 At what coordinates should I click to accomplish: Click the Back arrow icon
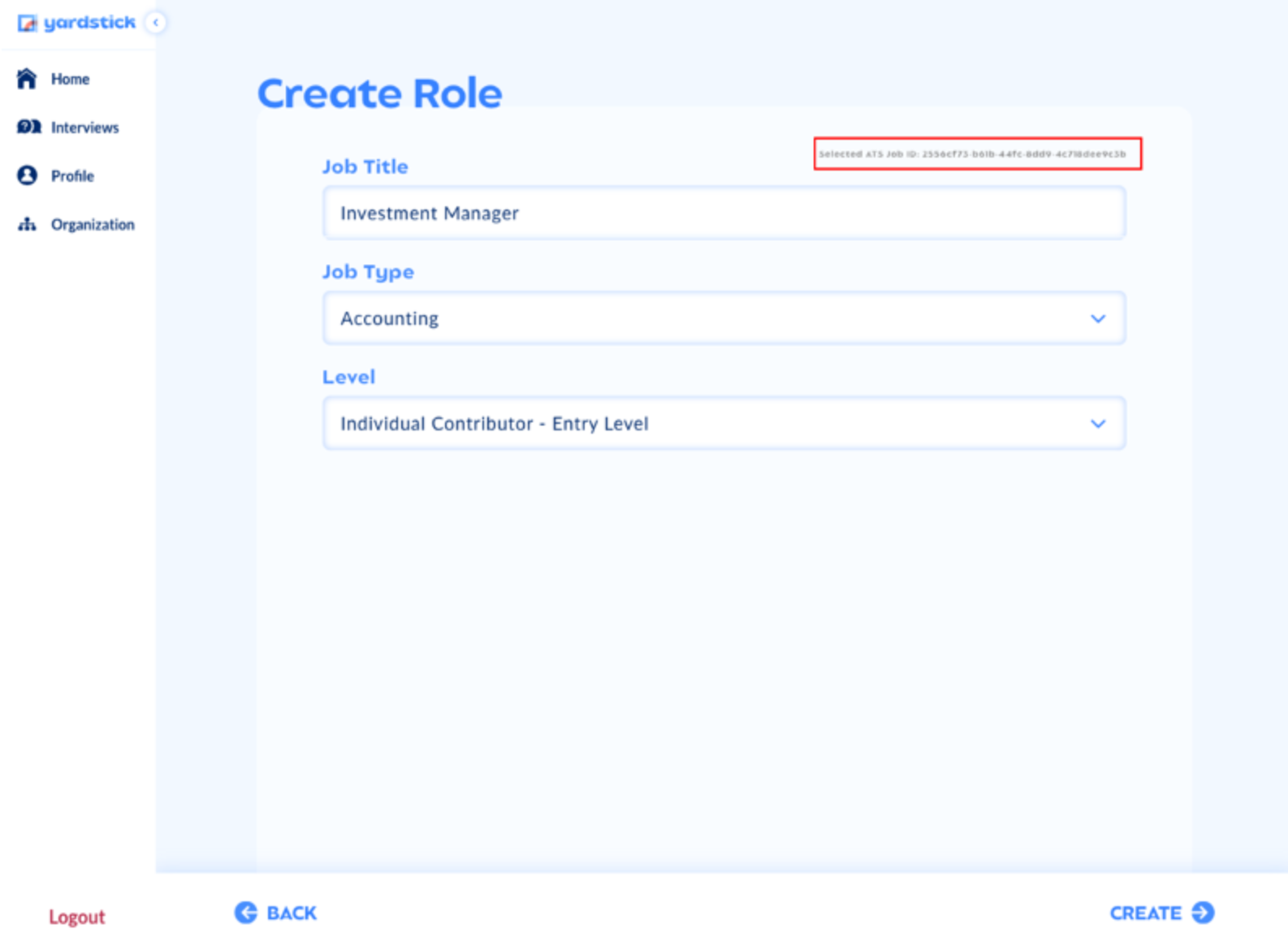pyautogui.click(x=244, y=913)
